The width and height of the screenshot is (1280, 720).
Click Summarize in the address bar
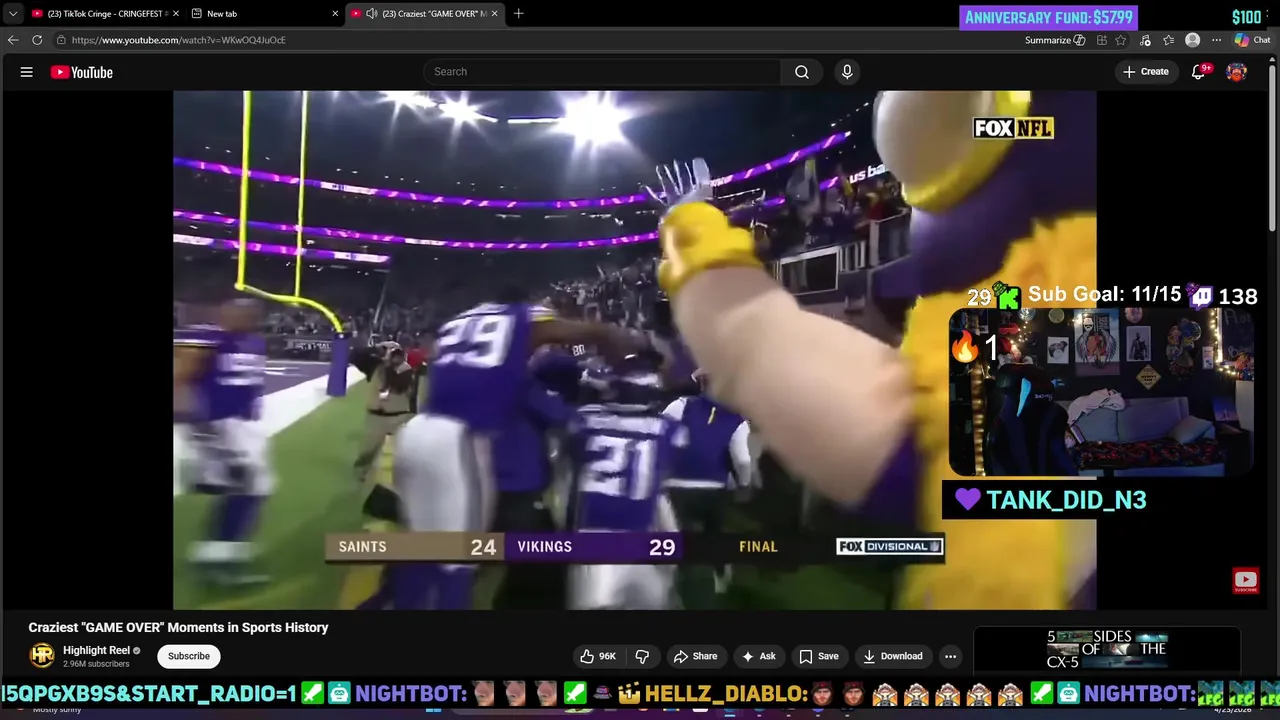(x=1055, y=40)
